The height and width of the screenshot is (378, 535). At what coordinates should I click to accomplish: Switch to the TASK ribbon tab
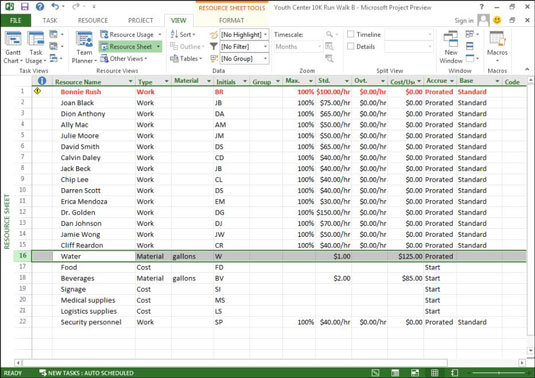tap(50, 20)
